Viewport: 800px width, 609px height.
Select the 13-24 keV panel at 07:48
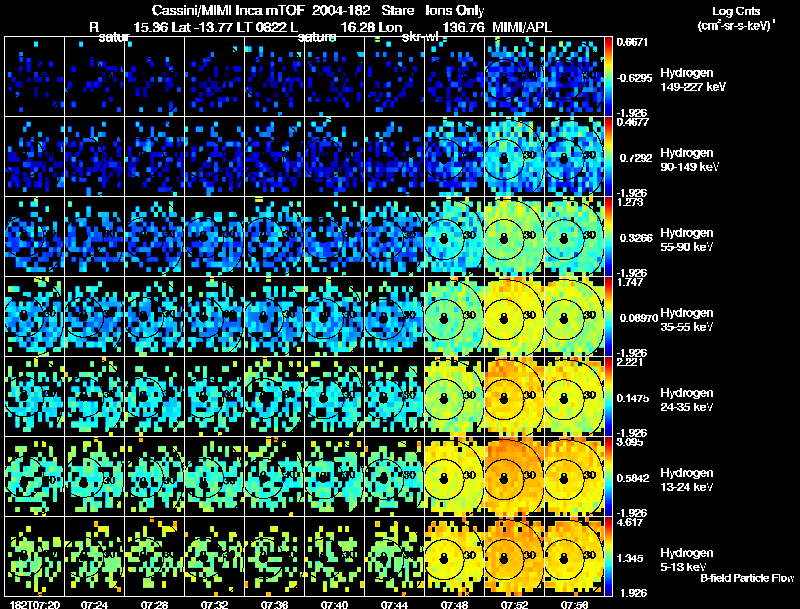(454, 477)
